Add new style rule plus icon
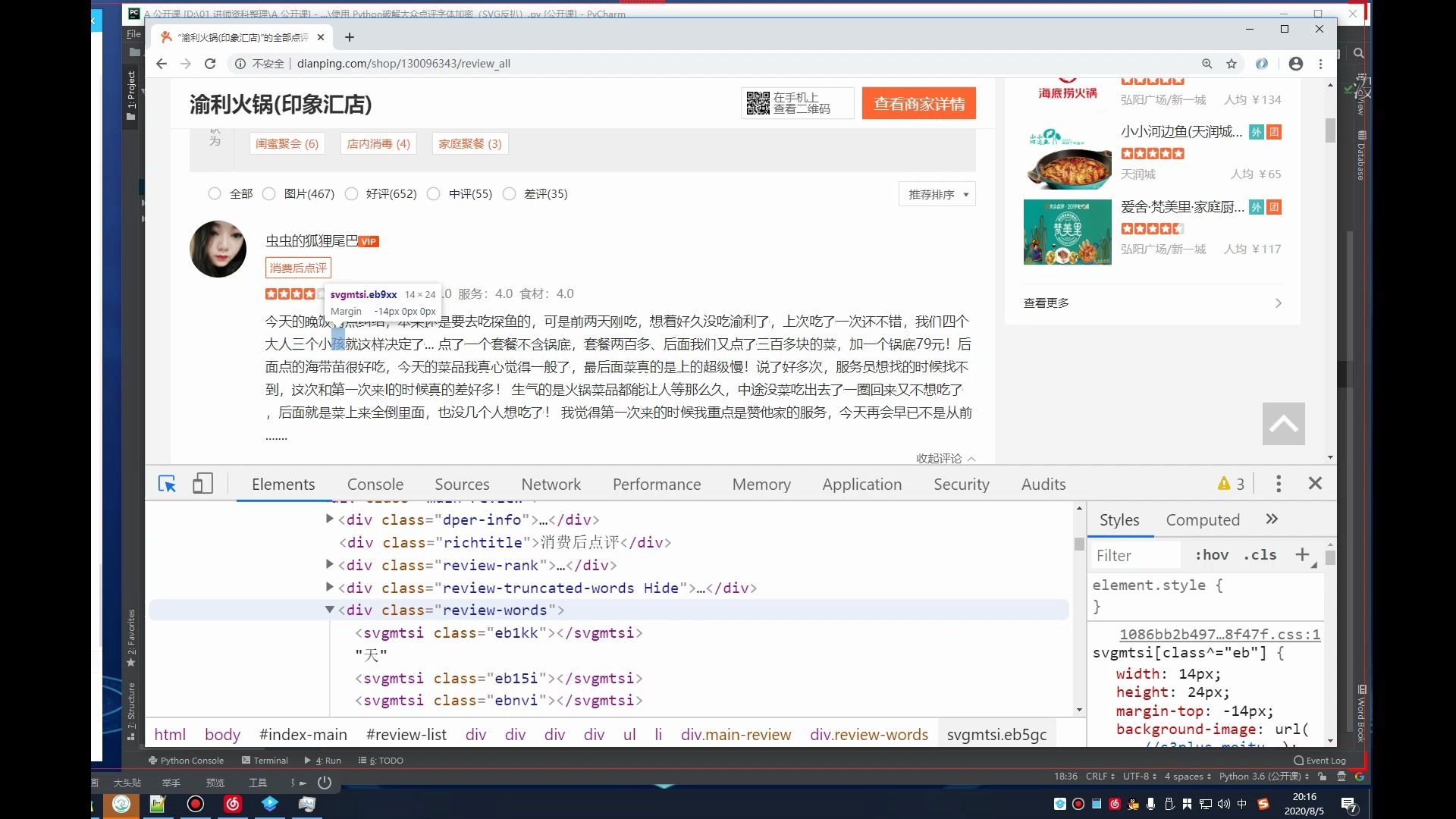The image size is (1456, 819). pyautogui.click(x=1302, y=555)
